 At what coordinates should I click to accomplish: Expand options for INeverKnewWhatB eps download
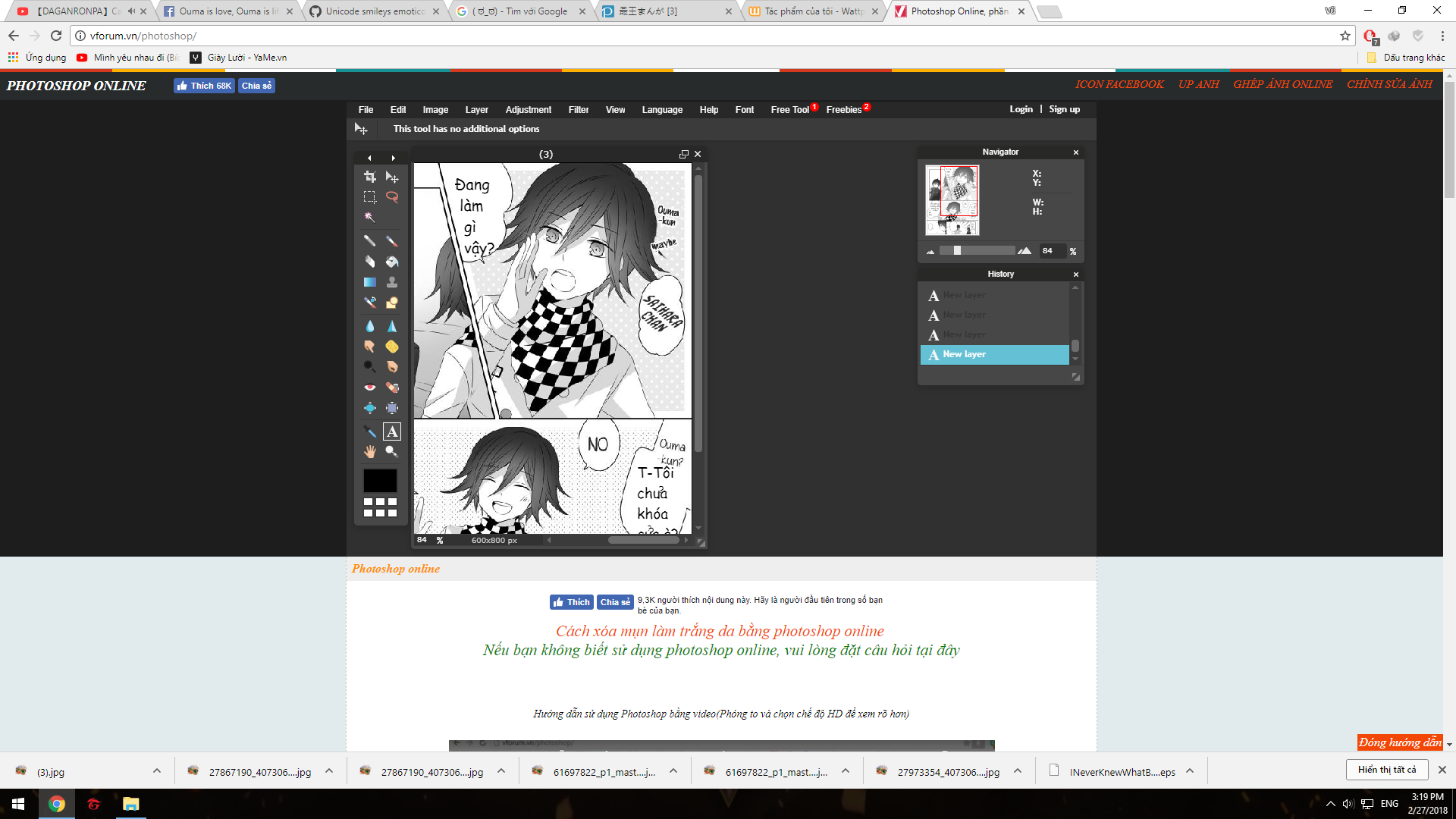(x=1190, y=771)
